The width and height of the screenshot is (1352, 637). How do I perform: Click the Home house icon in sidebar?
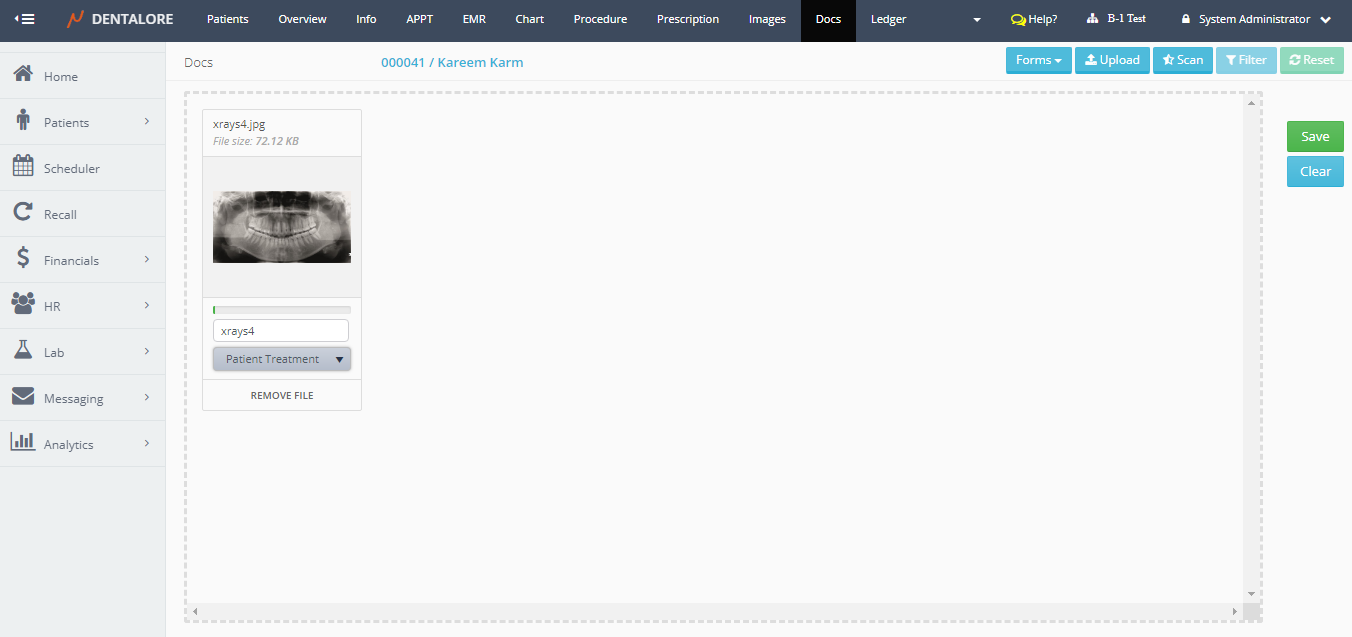click(23, 75)
